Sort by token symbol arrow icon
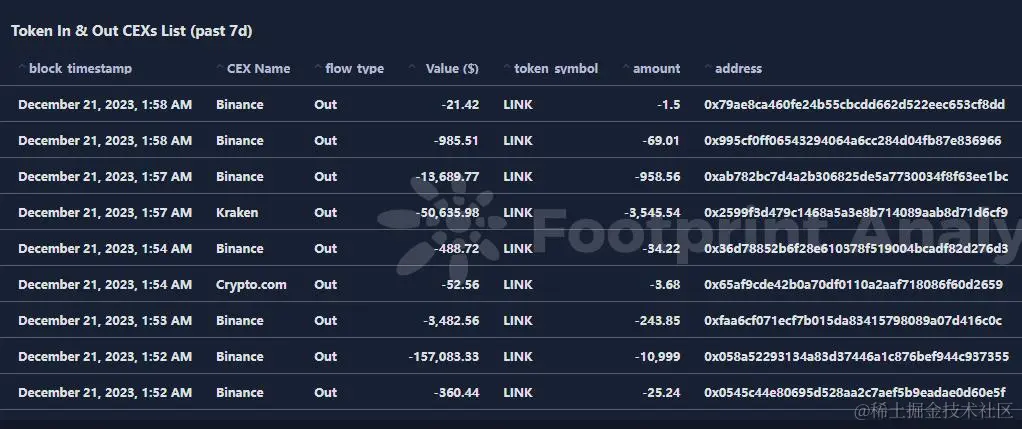 coord(507,67)
